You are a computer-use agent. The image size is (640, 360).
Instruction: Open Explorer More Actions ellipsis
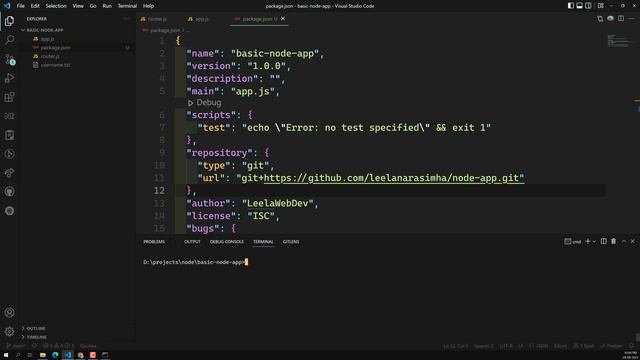[x=126, y=19]
